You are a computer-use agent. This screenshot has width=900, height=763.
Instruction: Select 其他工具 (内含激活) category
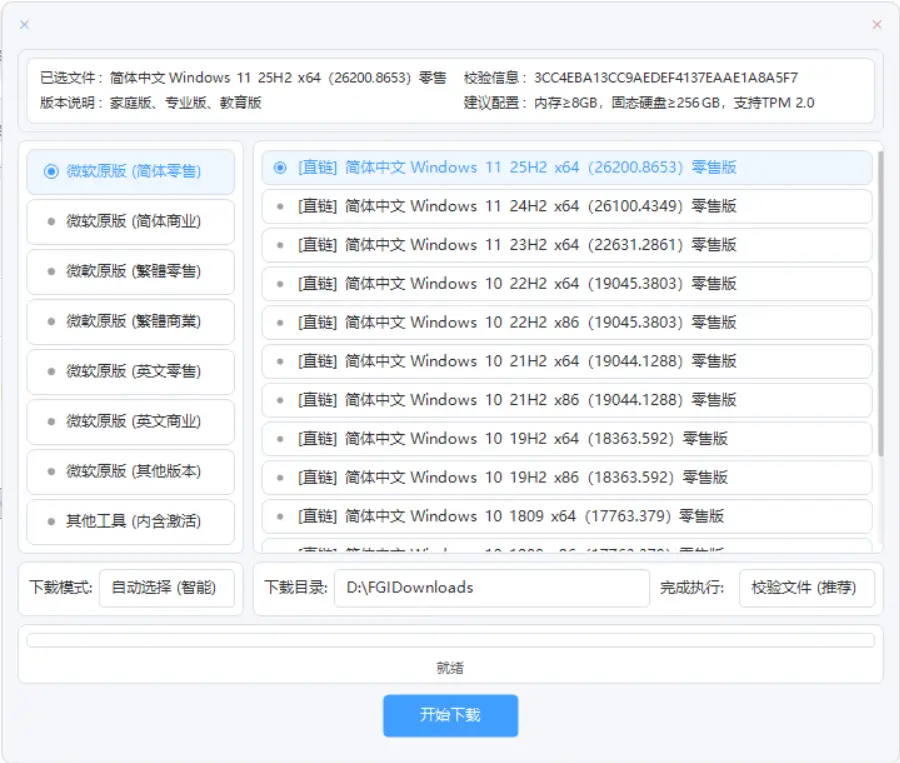pos(131,521)
